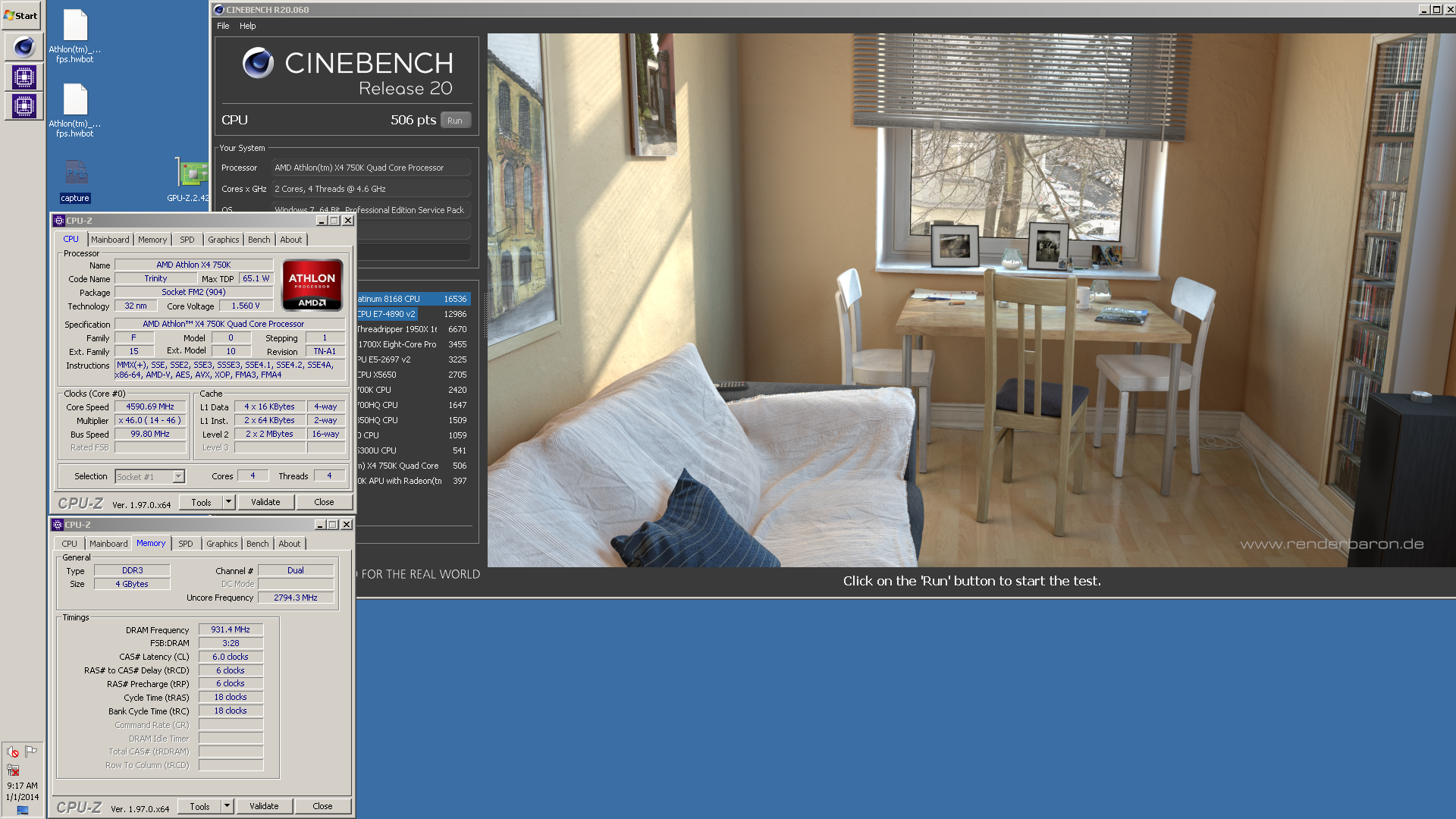The image size is (1456, 819).
Task: Select the CPU X5650 ranking row
Action: tap(413, 375)
